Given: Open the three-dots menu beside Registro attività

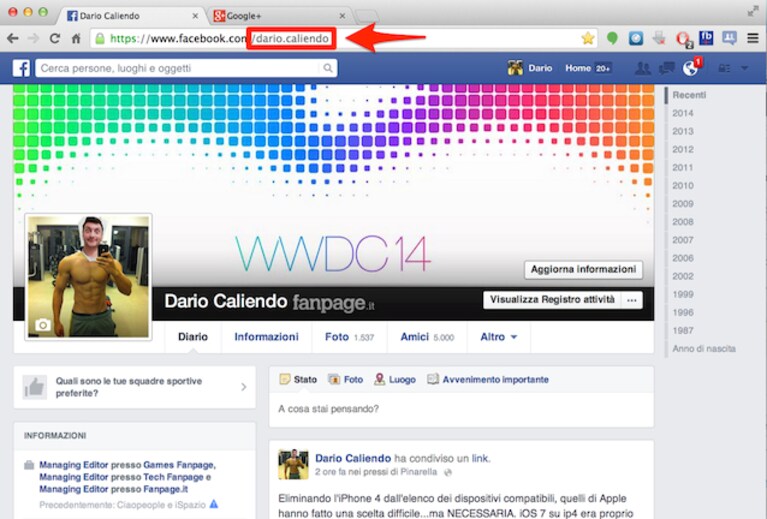Looking at the screenshot, I should click(632, 300).
